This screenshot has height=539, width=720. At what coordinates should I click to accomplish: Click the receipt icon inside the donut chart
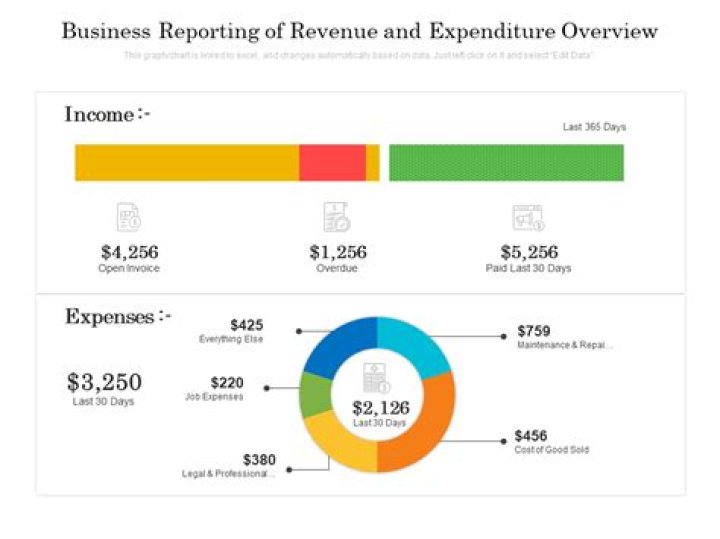377,378
